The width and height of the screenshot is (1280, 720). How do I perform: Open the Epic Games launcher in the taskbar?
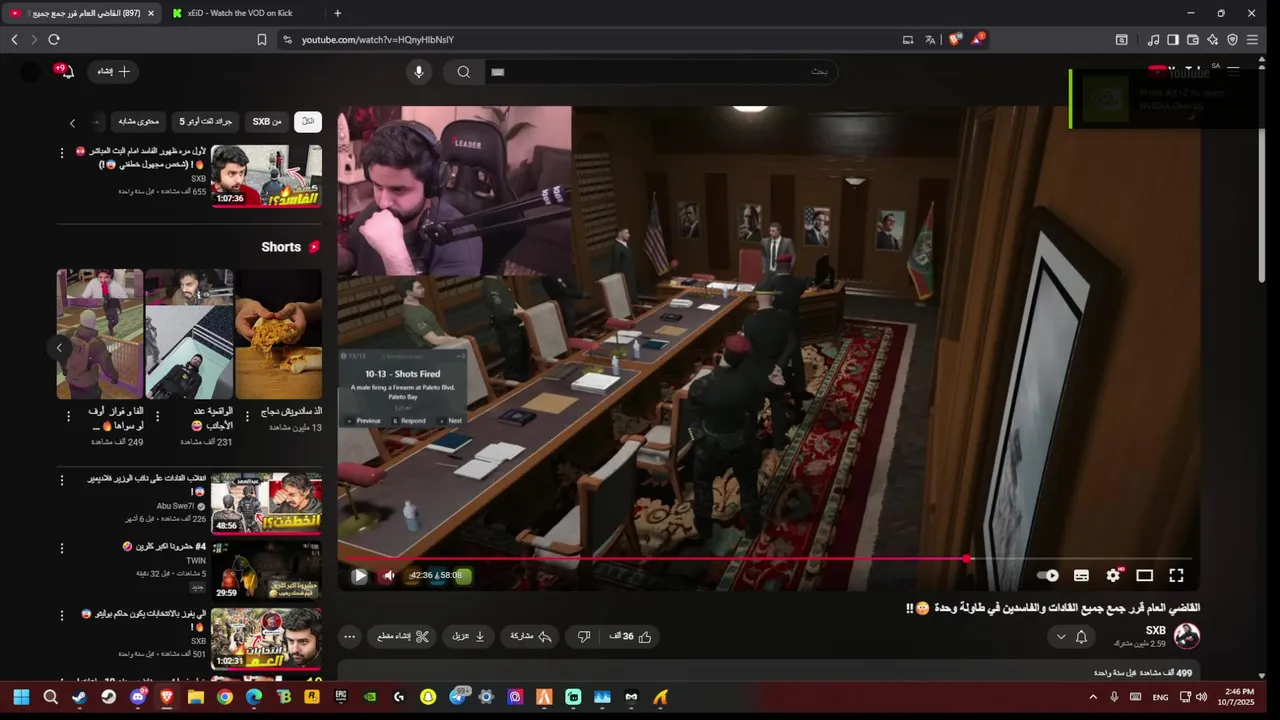[x=341, y=697]
